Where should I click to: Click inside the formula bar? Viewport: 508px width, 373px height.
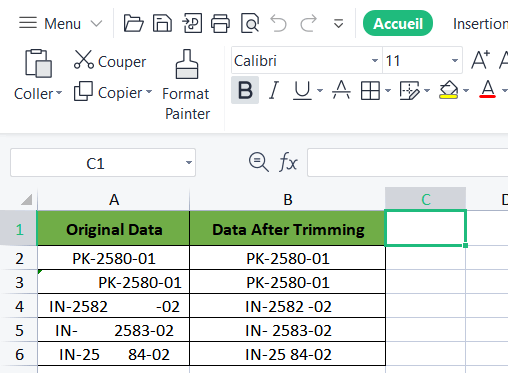(x=407, y=162)
